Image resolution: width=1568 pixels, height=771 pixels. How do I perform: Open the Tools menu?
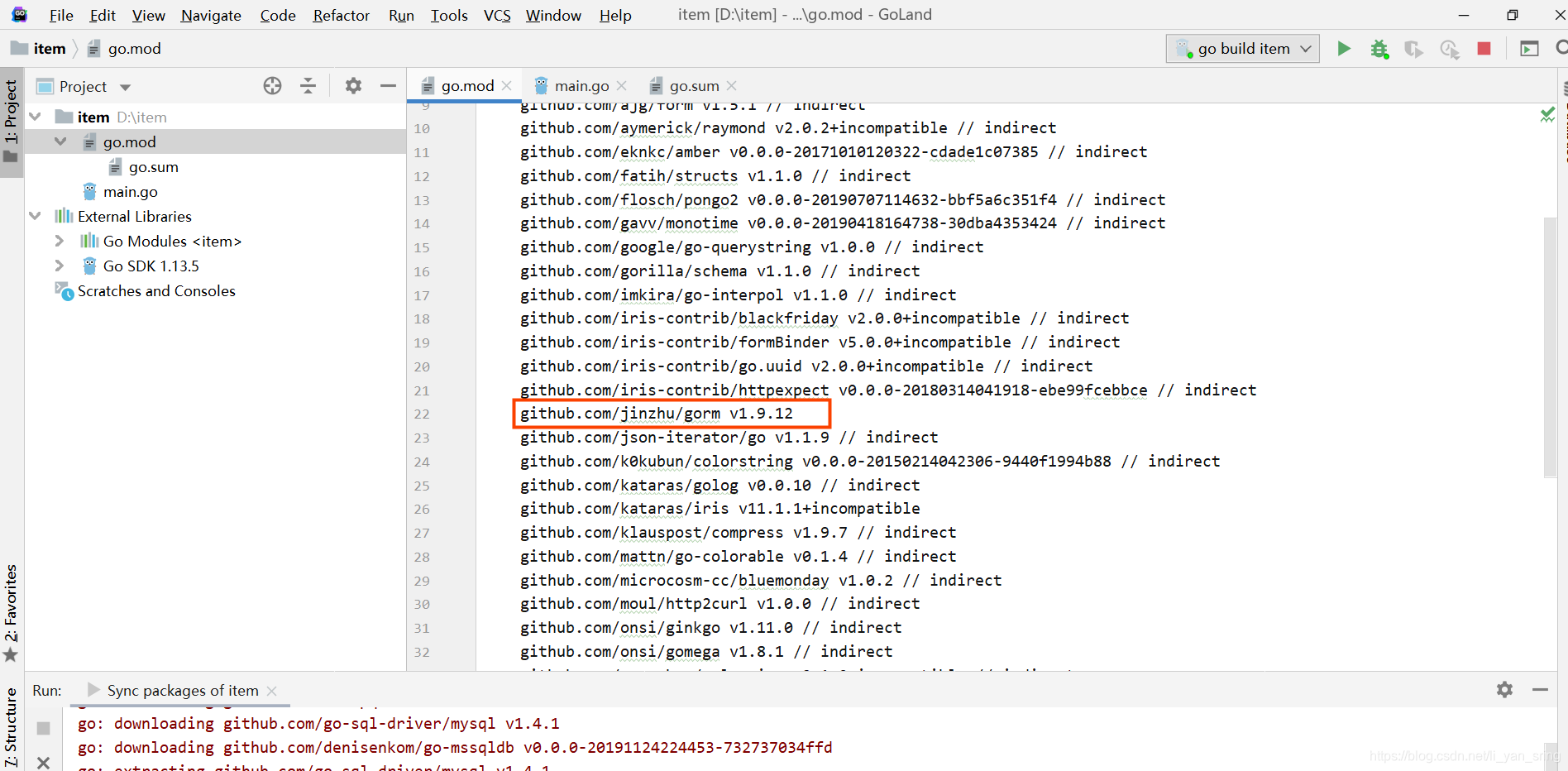(x=449, y=15)
